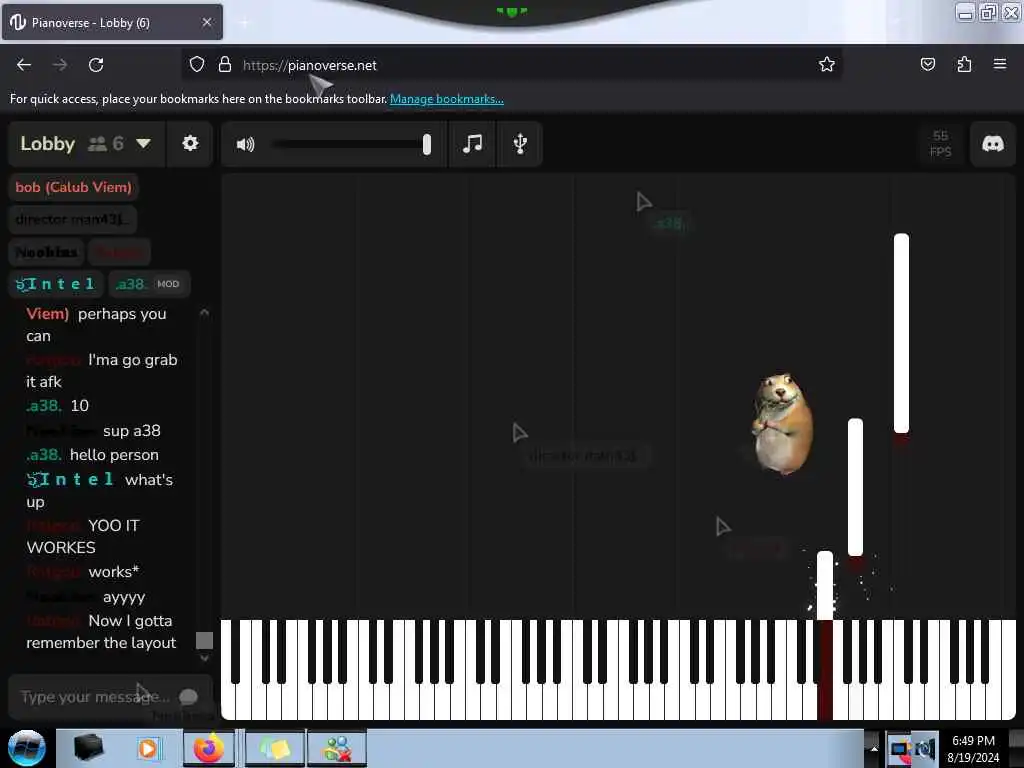Click the Manage bookmarks link
Image resolution: width=1024 pixels, height=768 pixels.
coord(447,99)
